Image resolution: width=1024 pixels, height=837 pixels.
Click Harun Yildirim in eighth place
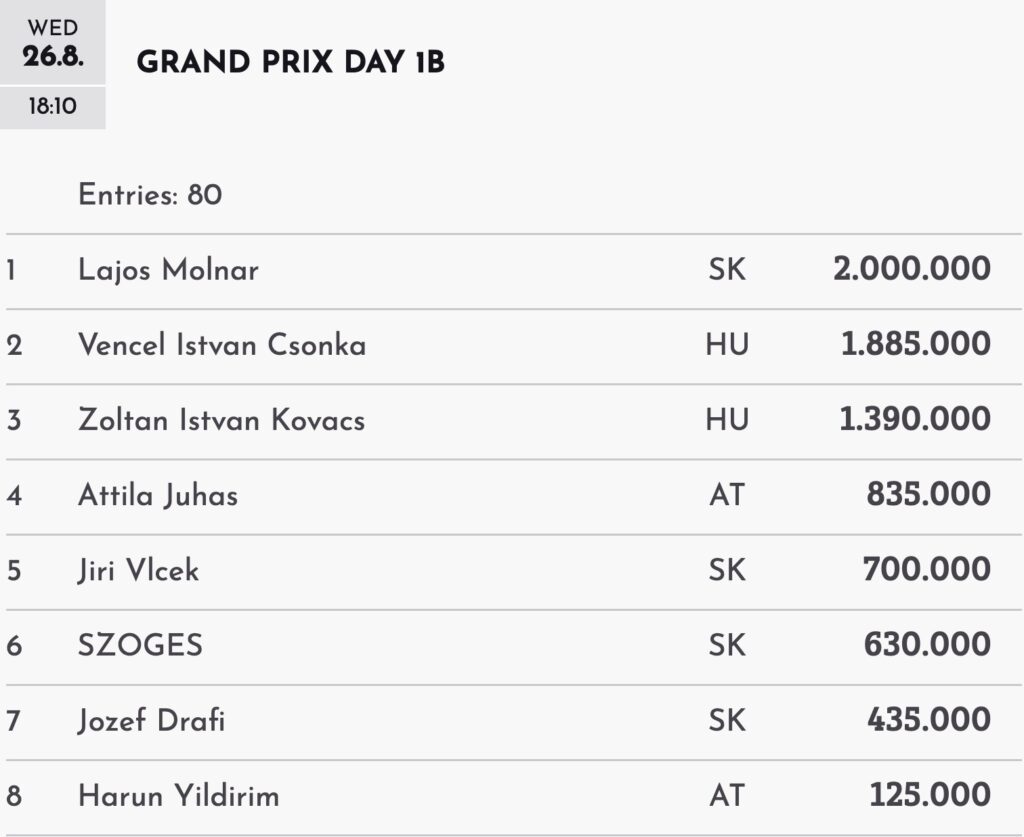tap(179, 796)
